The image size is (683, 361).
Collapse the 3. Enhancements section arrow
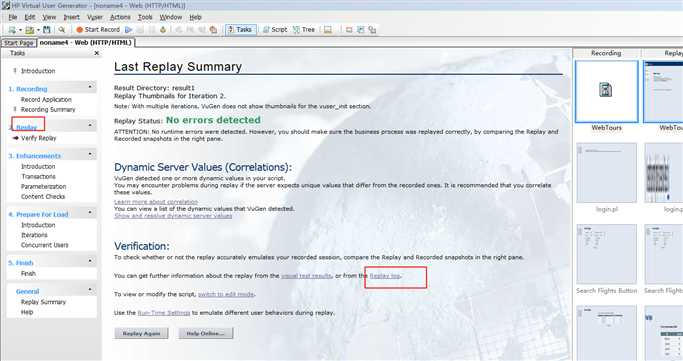click(90, 154)
